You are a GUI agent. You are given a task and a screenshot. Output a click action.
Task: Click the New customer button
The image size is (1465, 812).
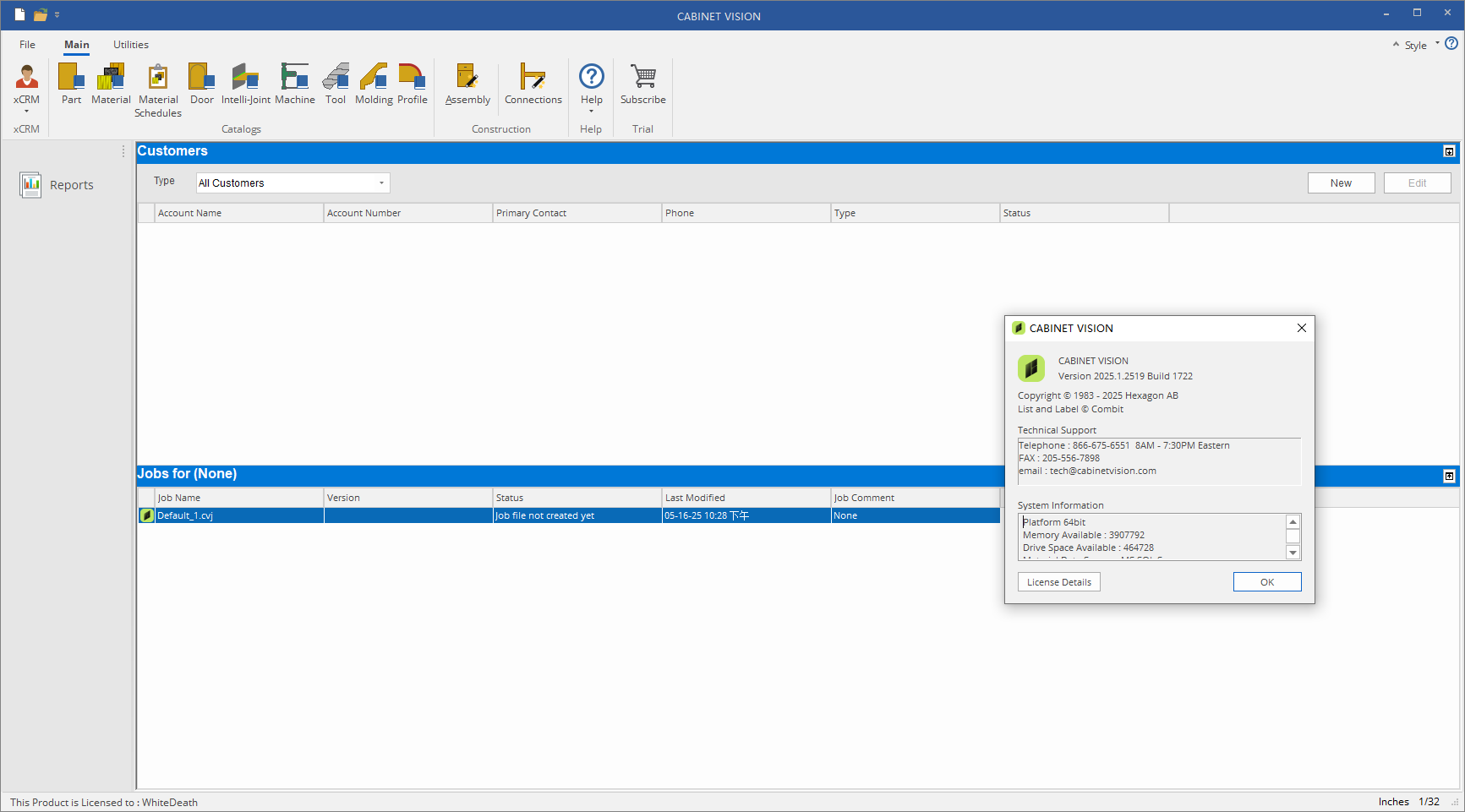(x=1341, y=183)
